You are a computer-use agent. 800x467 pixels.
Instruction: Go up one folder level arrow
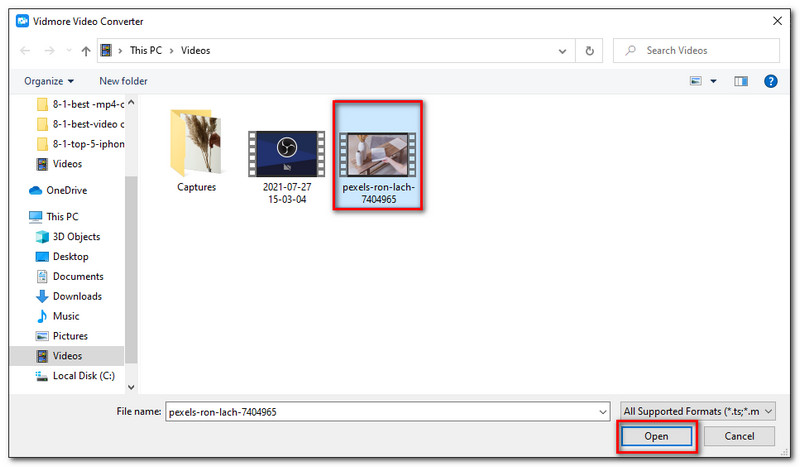pyautogui.click(x=86, y=51)
